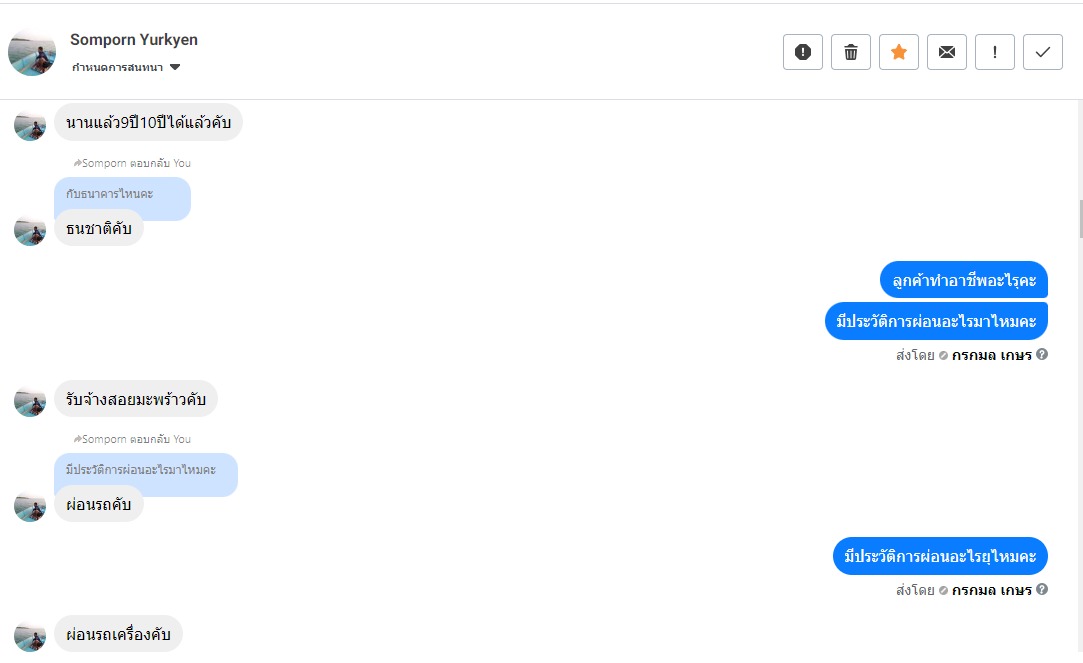The height and width of the screenshot is (663, 1083).
Task: Click the plain exclamation mark priority icon
Action: (995, 52)
